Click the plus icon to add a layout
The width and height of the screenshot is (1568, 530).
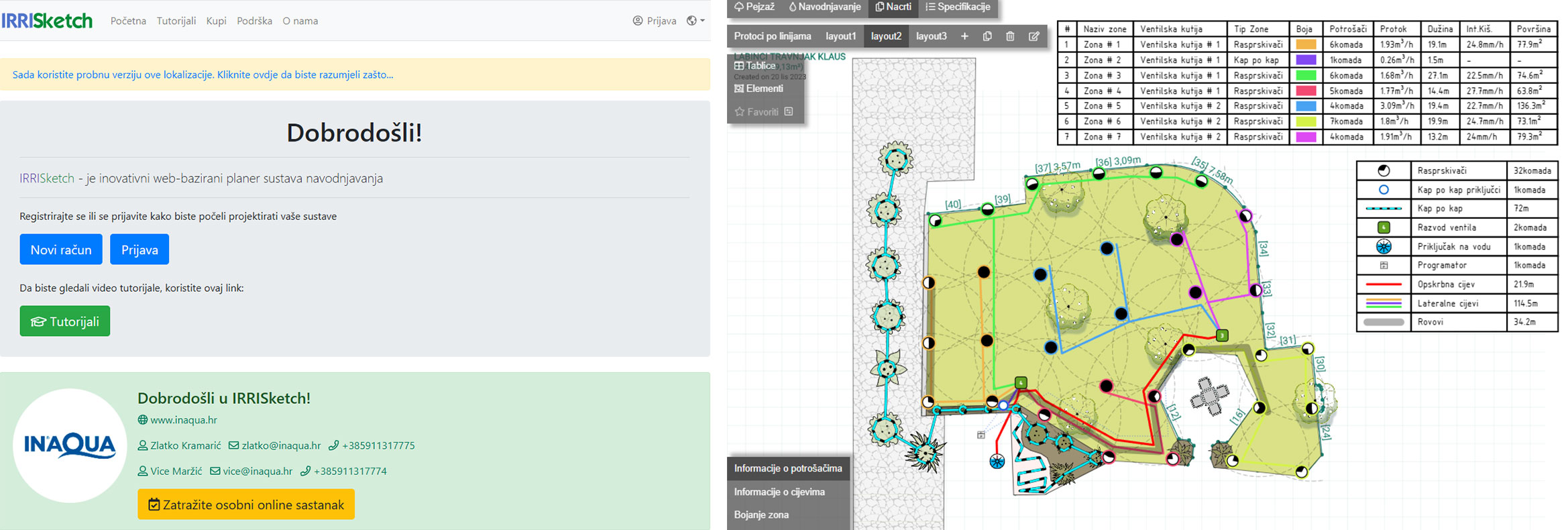tap(964, 36)
